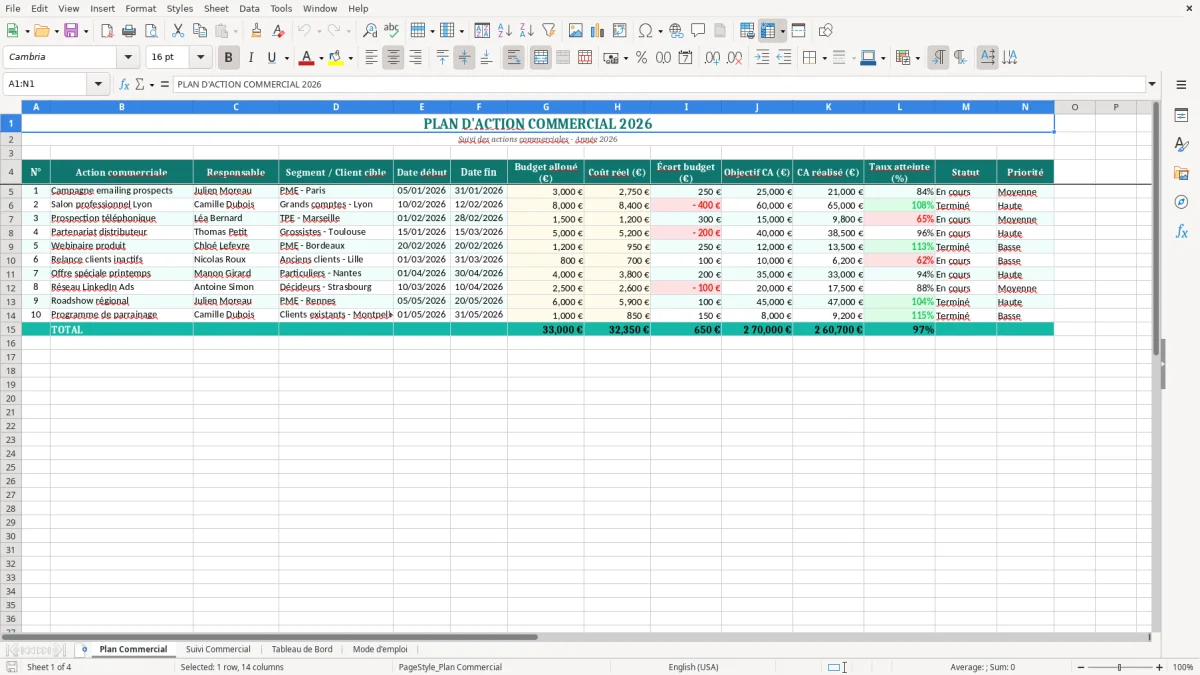Apply the red Font Color swatch
The image size is (1200, 675).
tap(307, 58)
